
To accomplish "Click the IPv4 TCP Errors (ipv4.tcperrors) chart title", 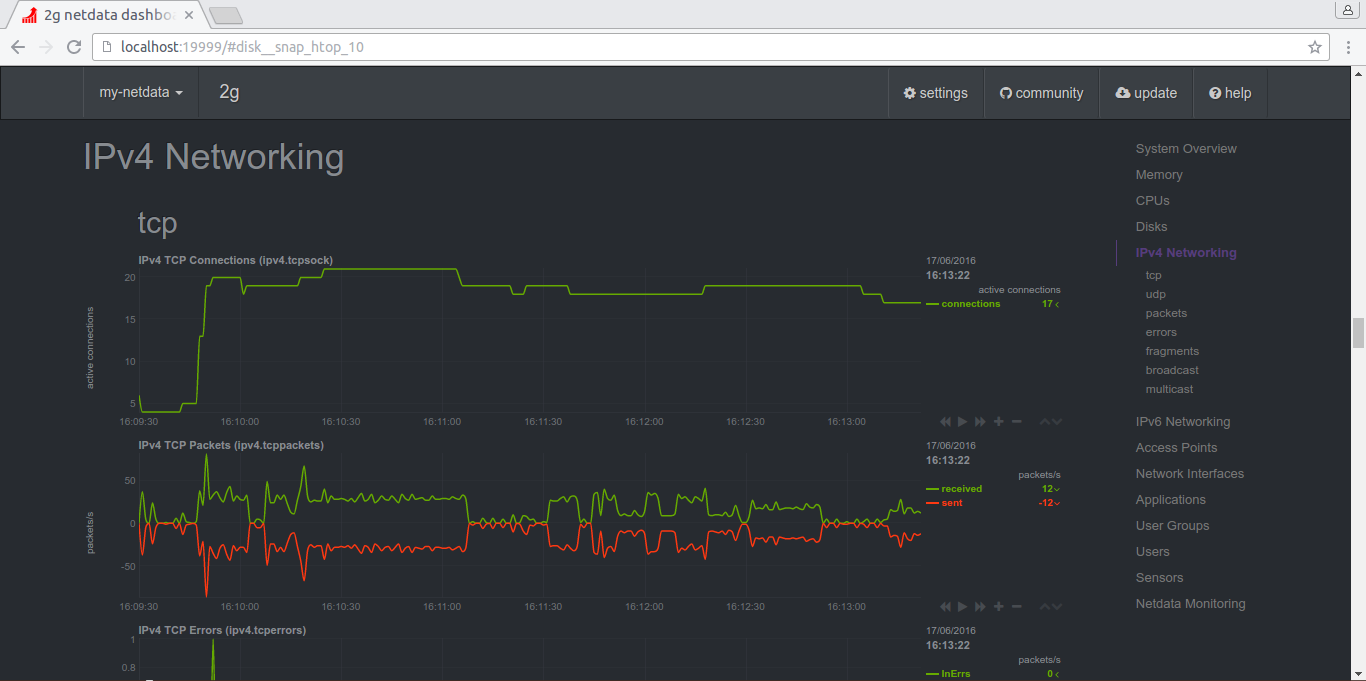I will 222,630.
